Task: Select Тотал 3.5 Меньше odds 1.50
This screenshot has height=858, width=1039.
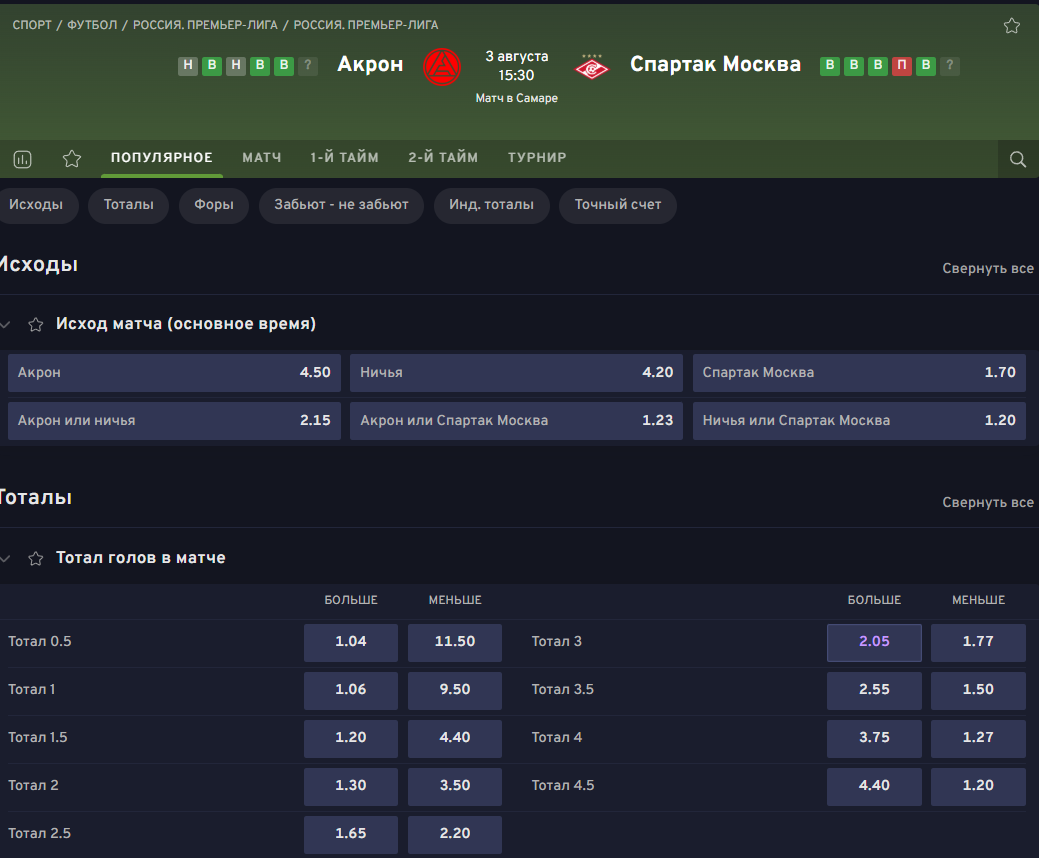Action: (978, 690)
